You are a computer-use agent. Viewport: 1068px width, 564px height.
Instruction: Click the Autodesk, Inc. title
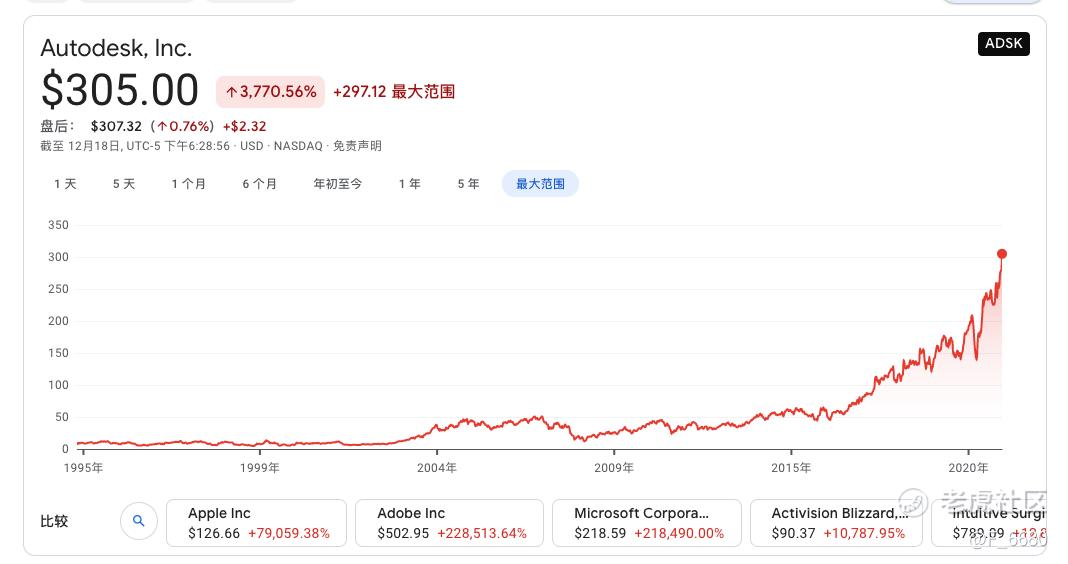116,48
